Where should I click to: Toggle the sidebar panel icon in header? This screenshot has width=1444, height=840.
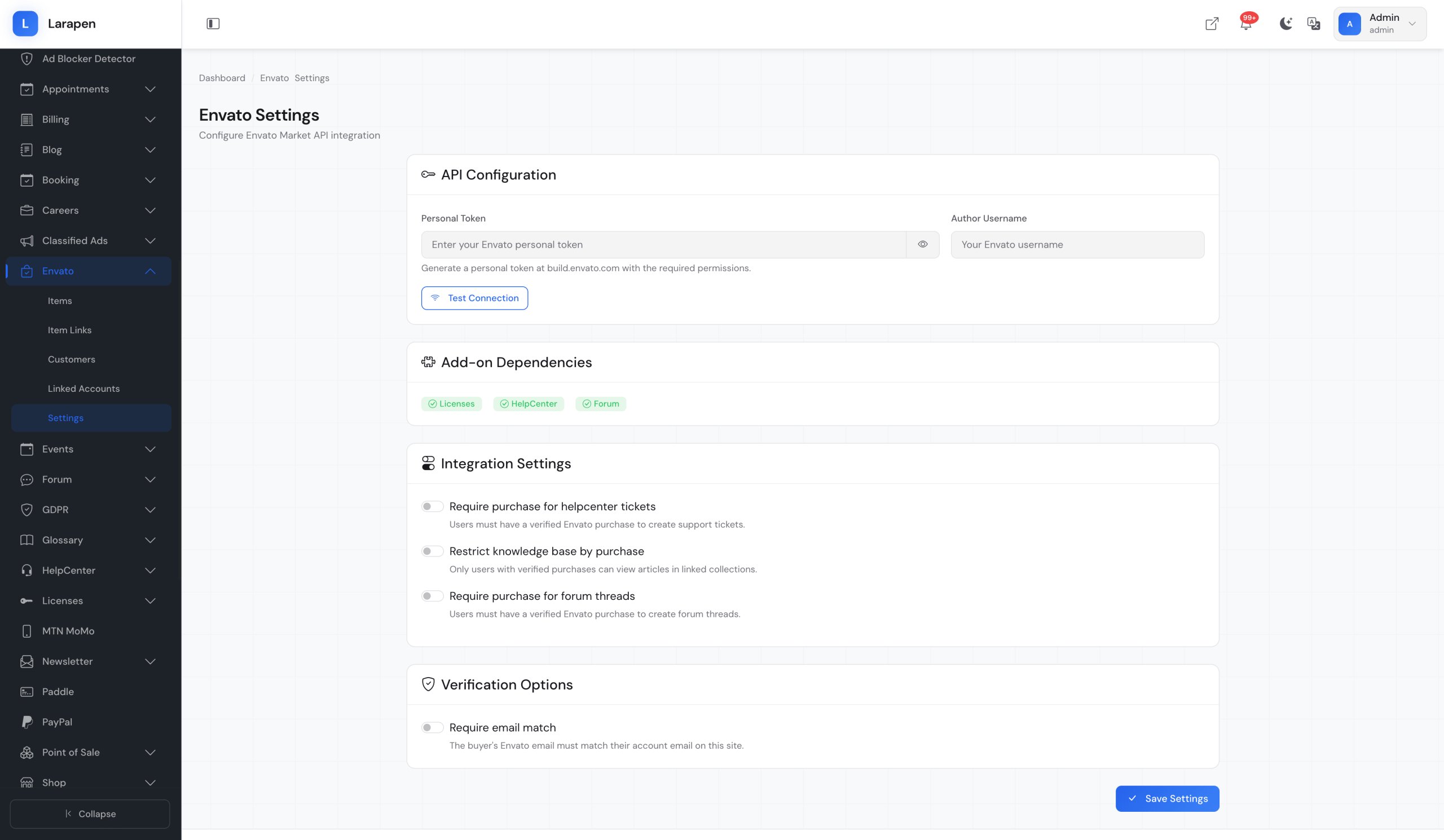tap(213, 24)
